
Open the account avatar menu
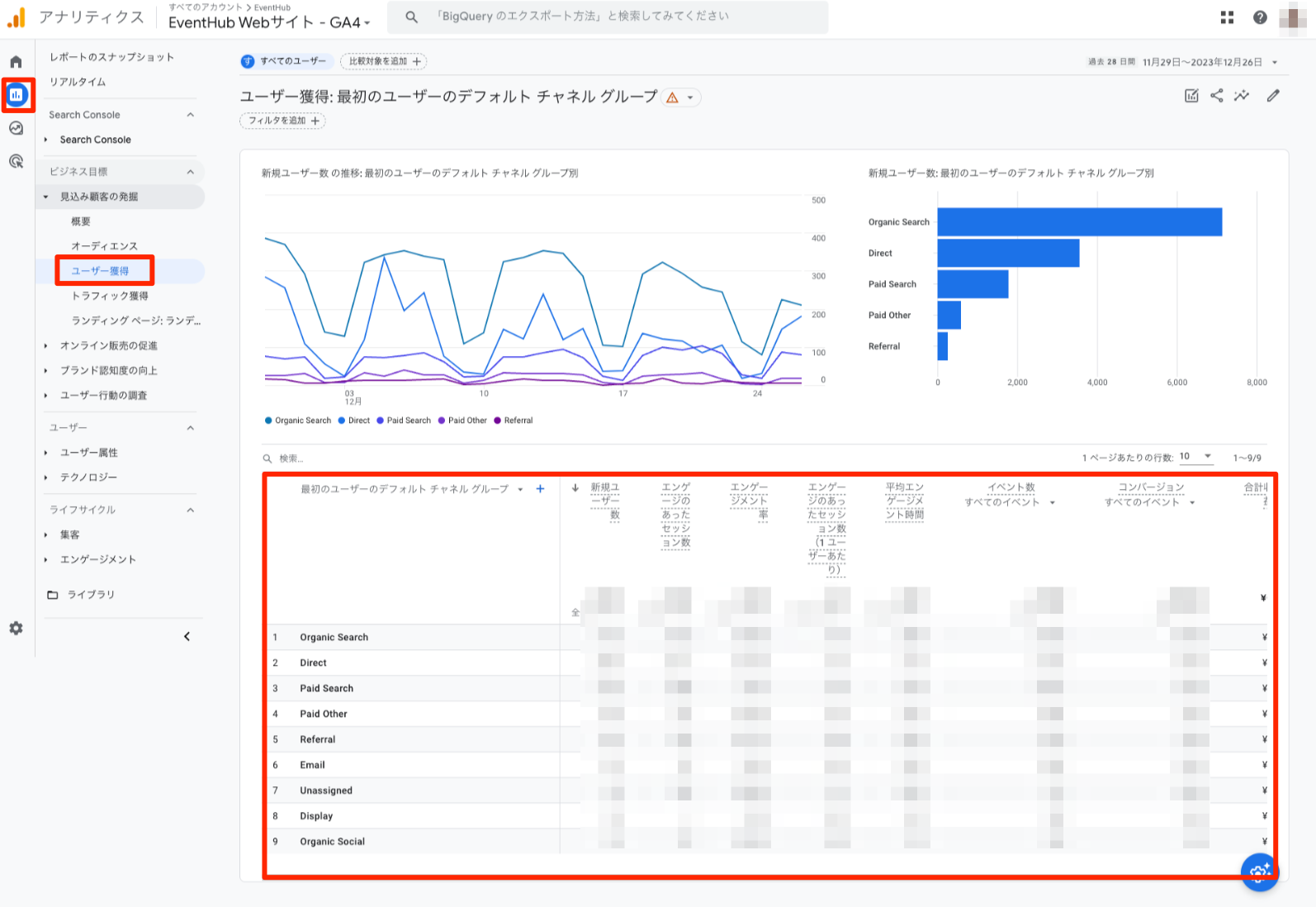point(1292,17)
